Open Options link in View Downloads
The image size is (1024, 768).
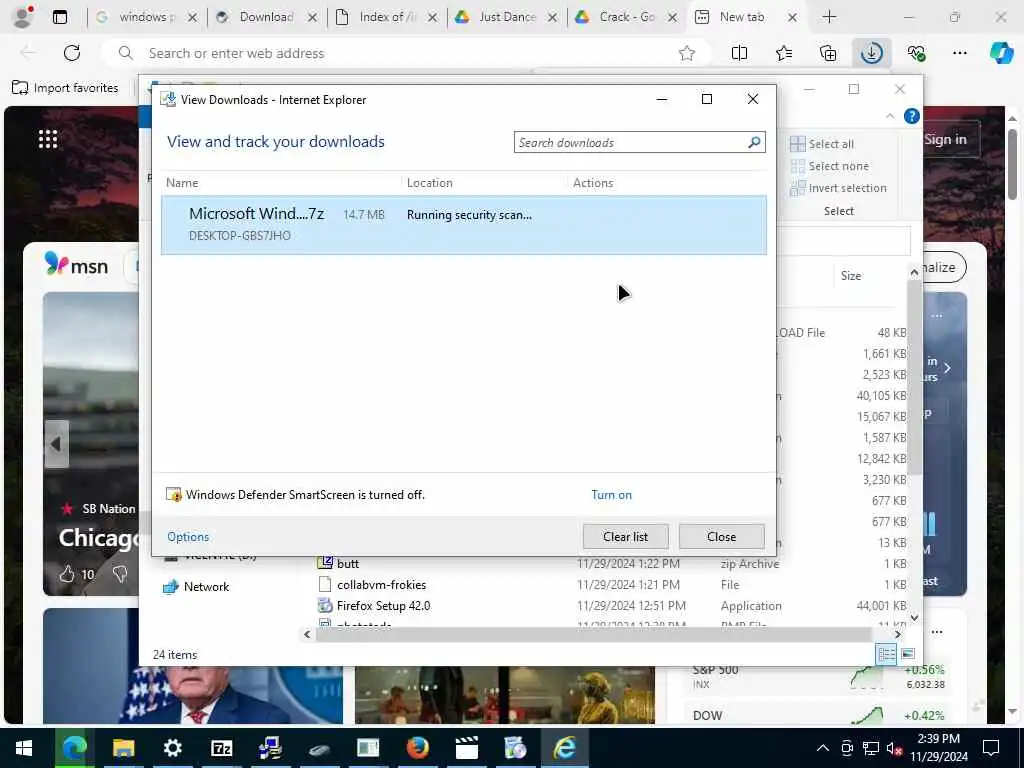188,536
